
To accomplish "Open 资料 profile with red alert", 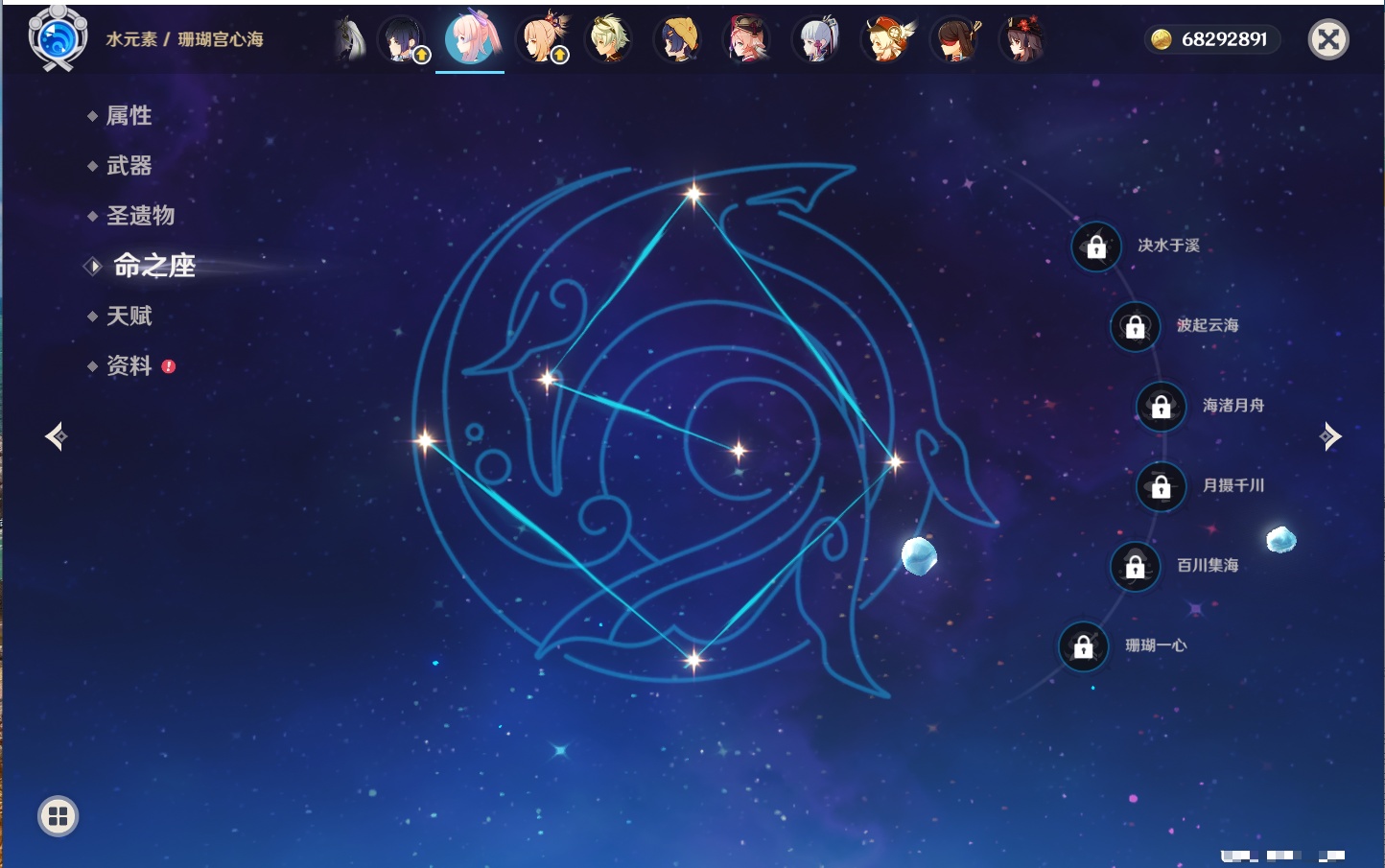I will [x=129, y=365].
